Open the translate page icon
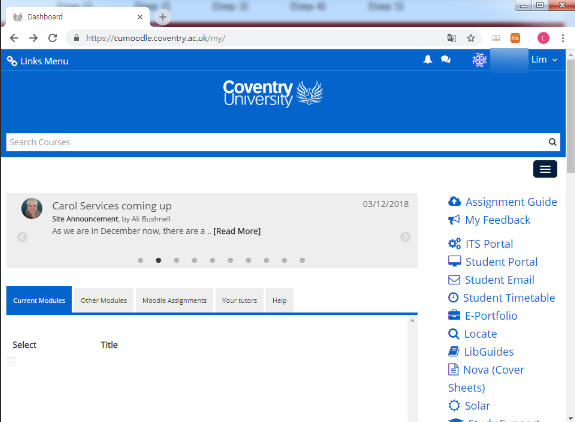The image size is (575, 422). click(451, 38)
